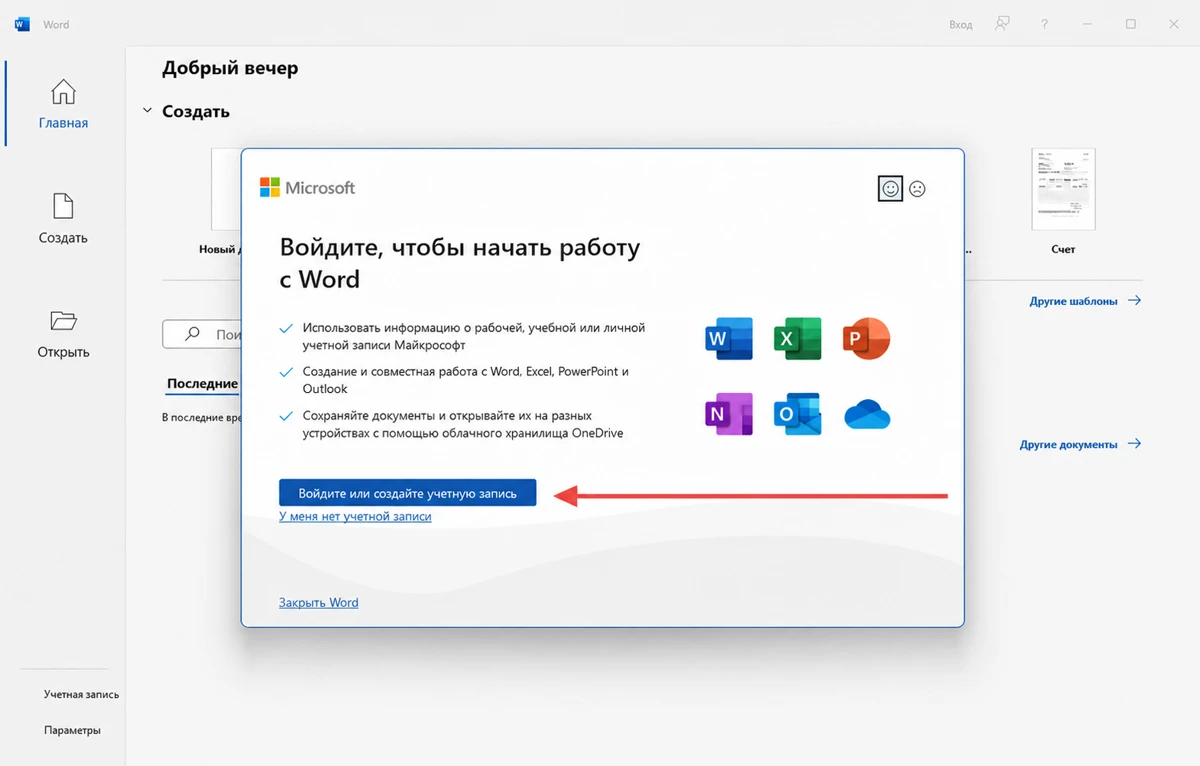Click the feedback person icon in title bar
This screenshot has width=1200, height=766.
(x=1002, y=24)
